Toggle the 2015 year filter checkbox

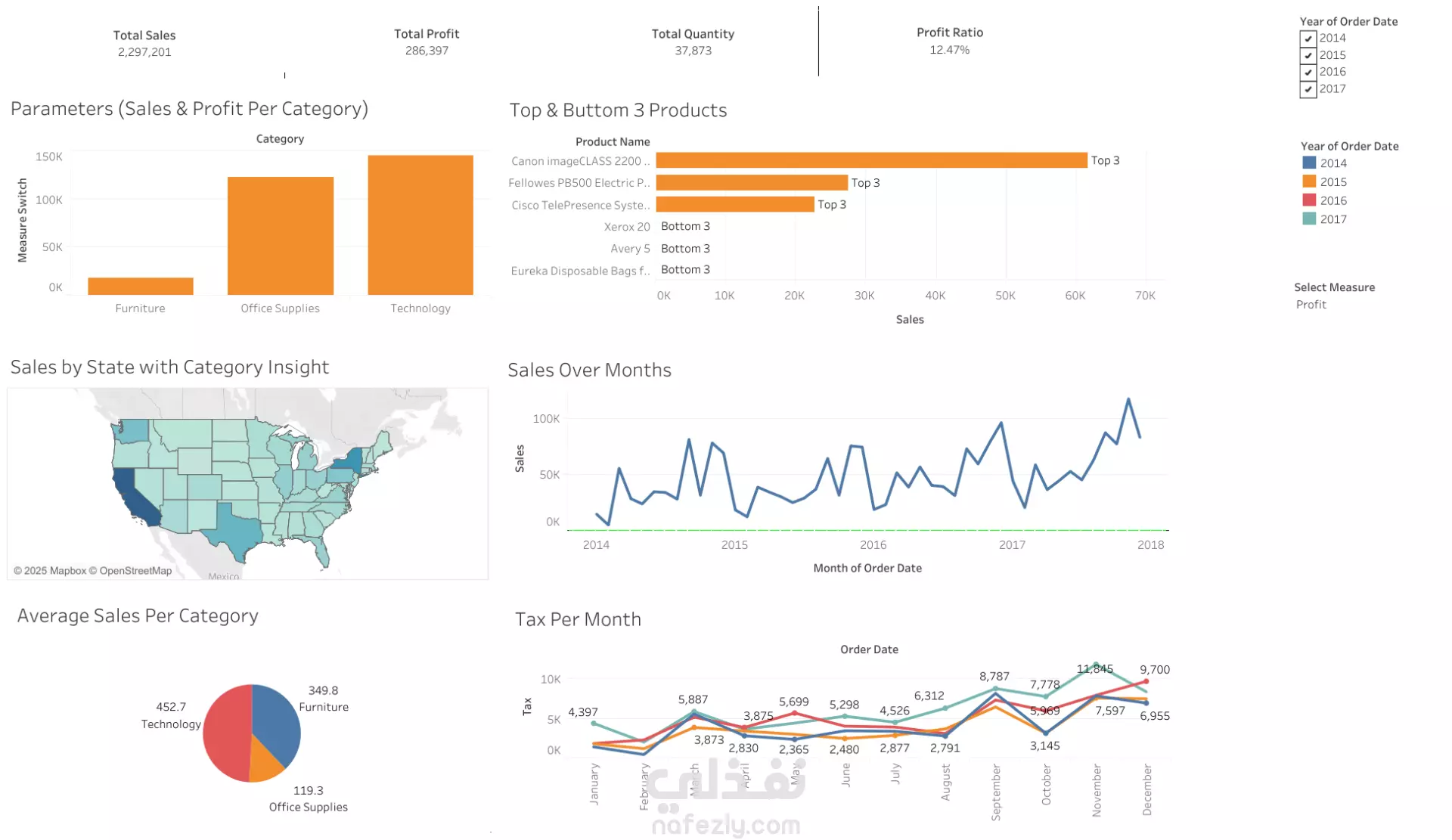(1308, 55)
